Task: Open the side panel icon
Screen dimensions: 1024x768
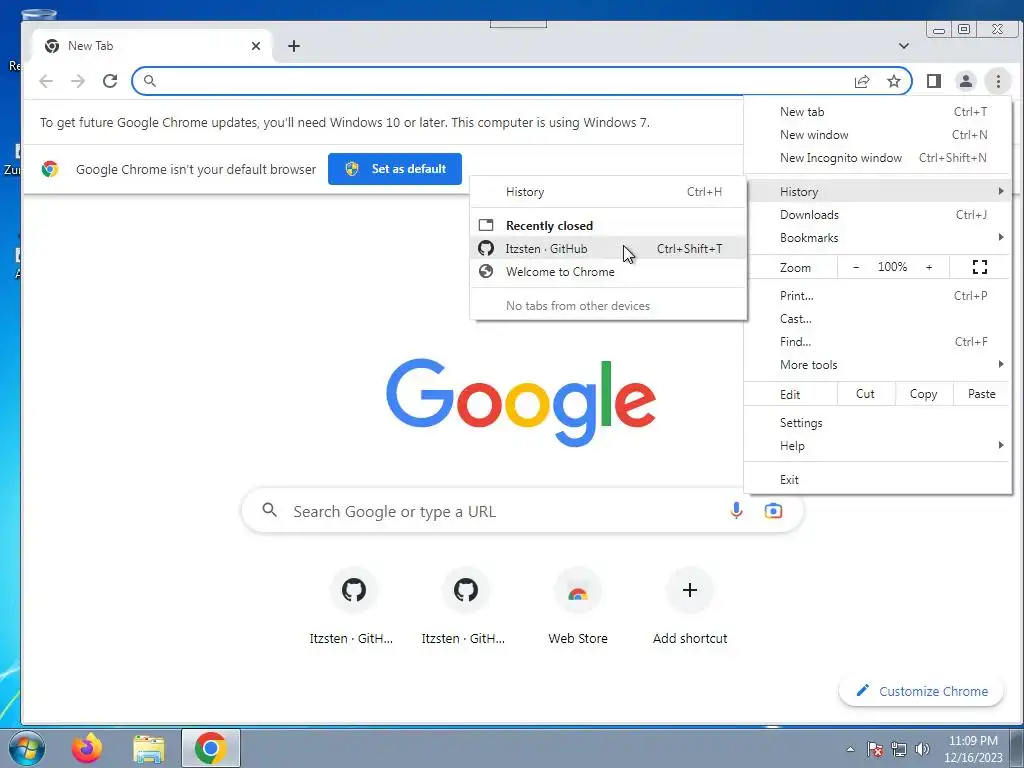Action: tap(934, 81)
